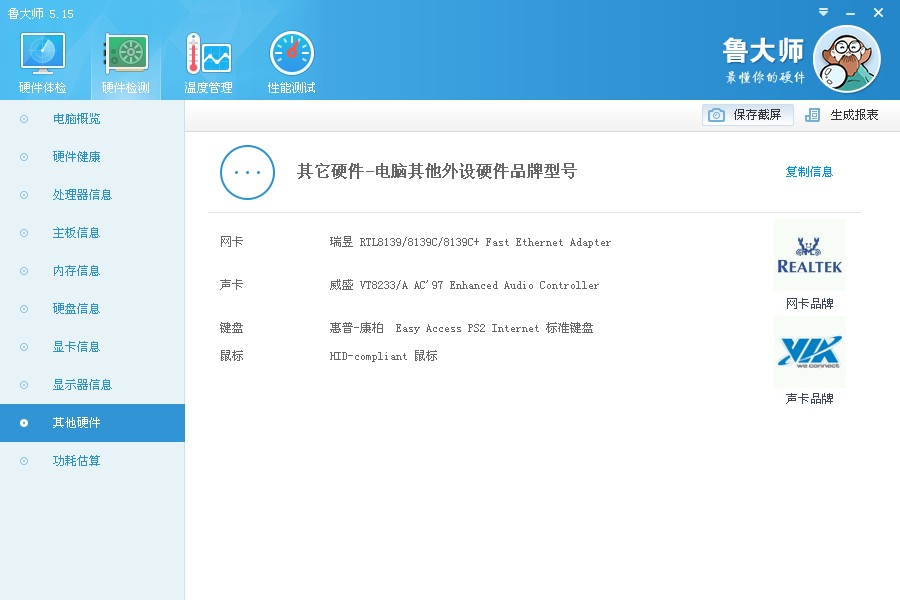Open the 硬件体检 monitor icon

tap(42, 53)
